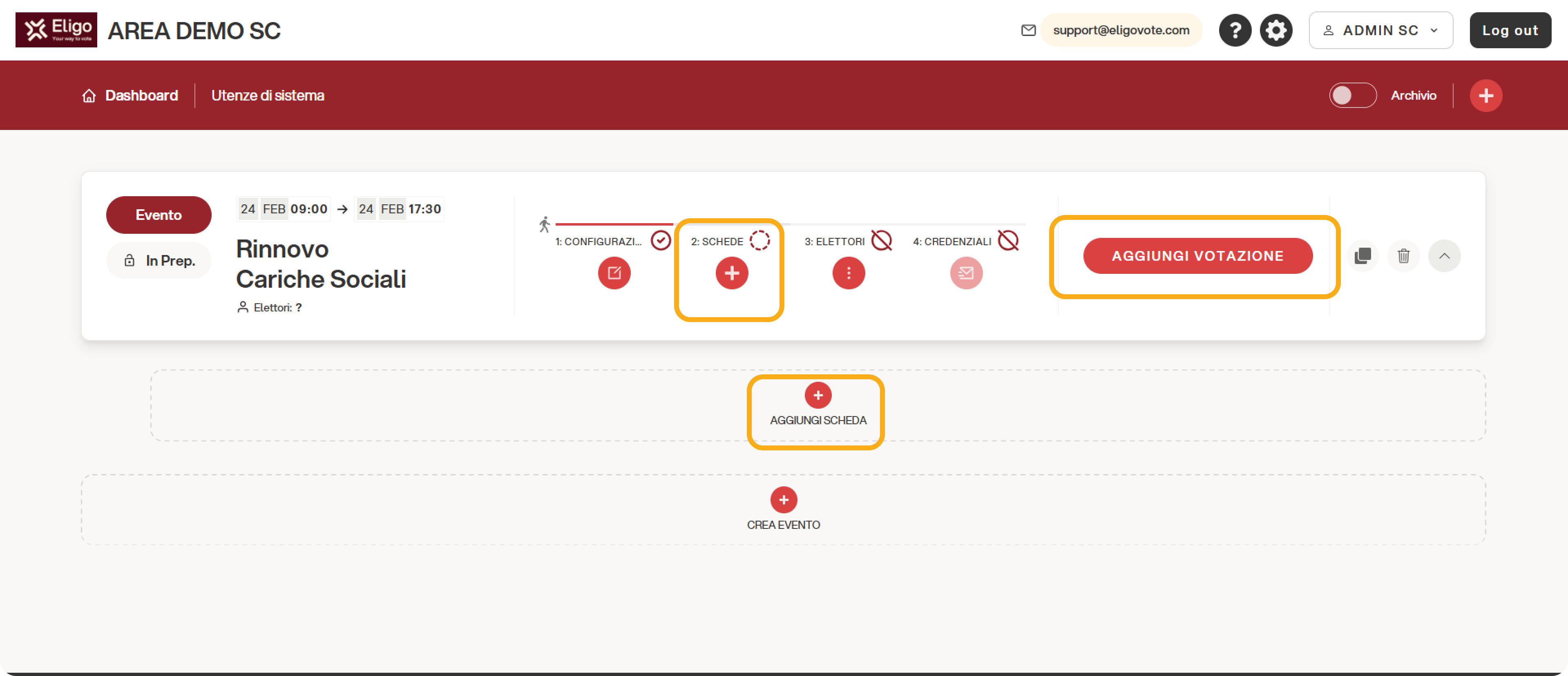
Task: Open Utenze di sistema menu item
Action: [267, 96]
